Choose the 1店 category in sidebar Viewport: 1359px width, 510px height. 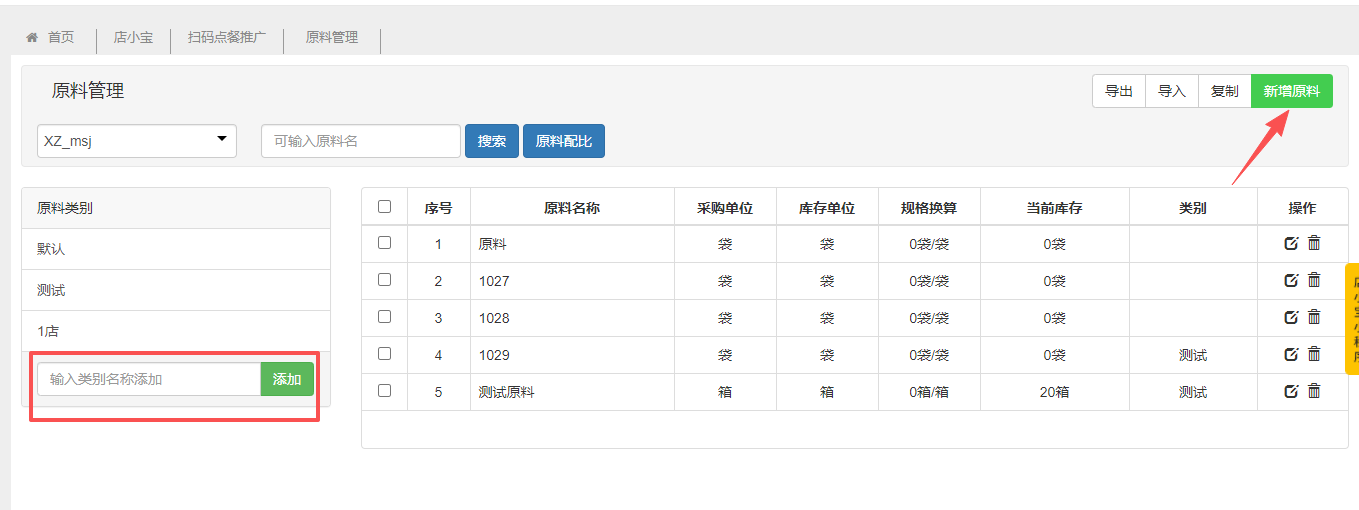(48, 331)
